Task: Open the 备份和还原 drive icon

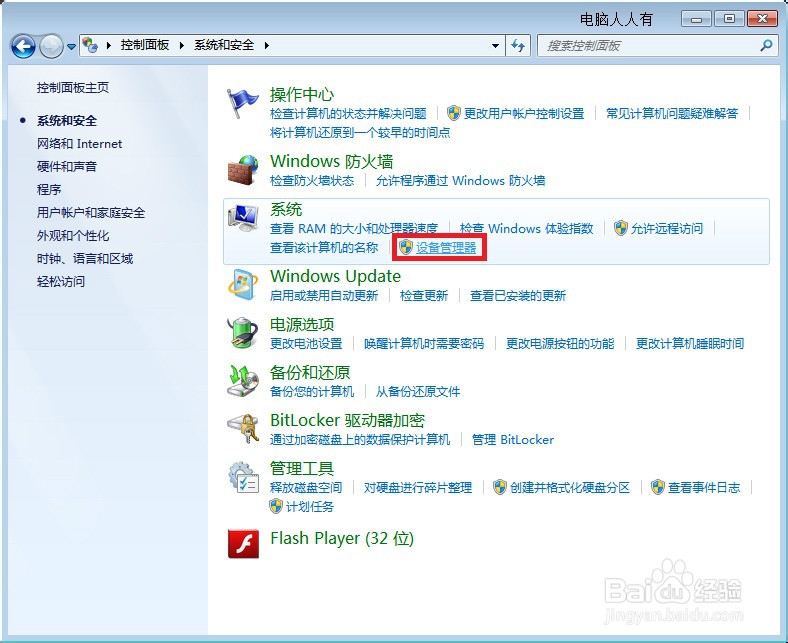Action: 243,381
